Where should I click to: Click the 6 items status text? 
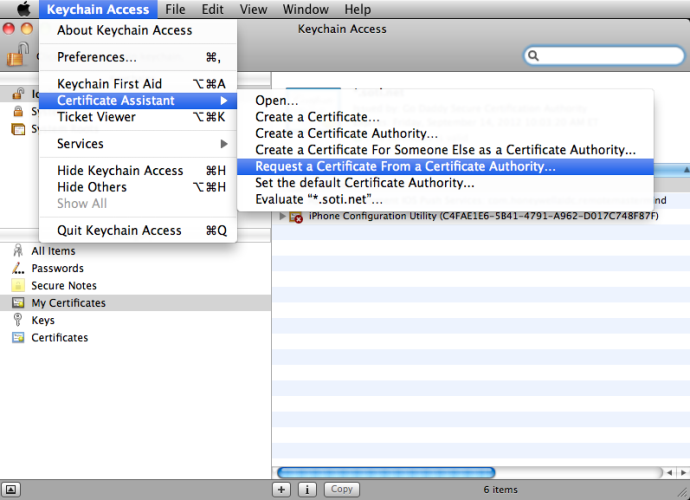pyautogui.click(x=500, y=489)
